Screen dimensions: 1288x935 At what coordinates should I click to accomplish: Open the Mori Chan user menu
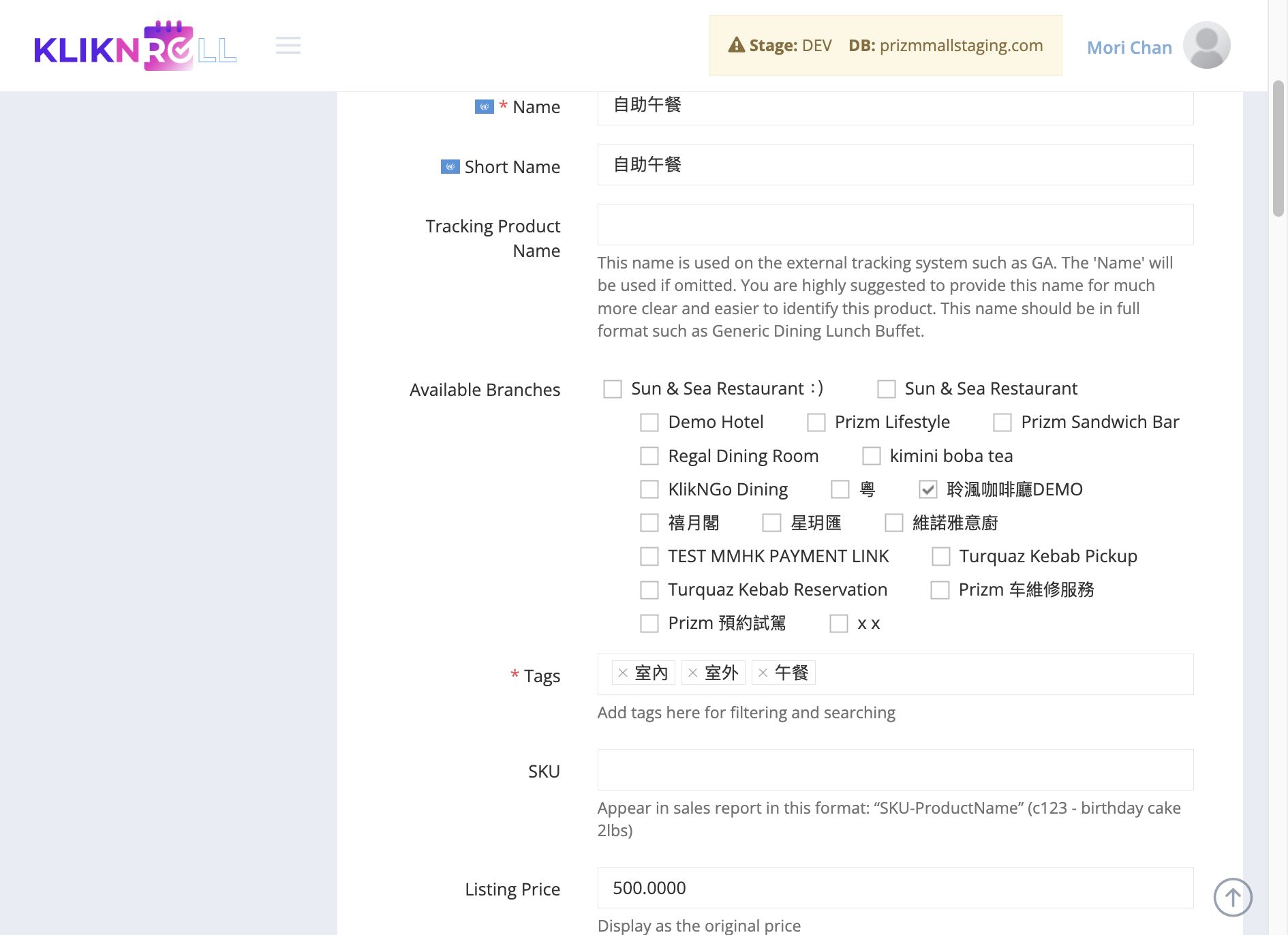1129,48
